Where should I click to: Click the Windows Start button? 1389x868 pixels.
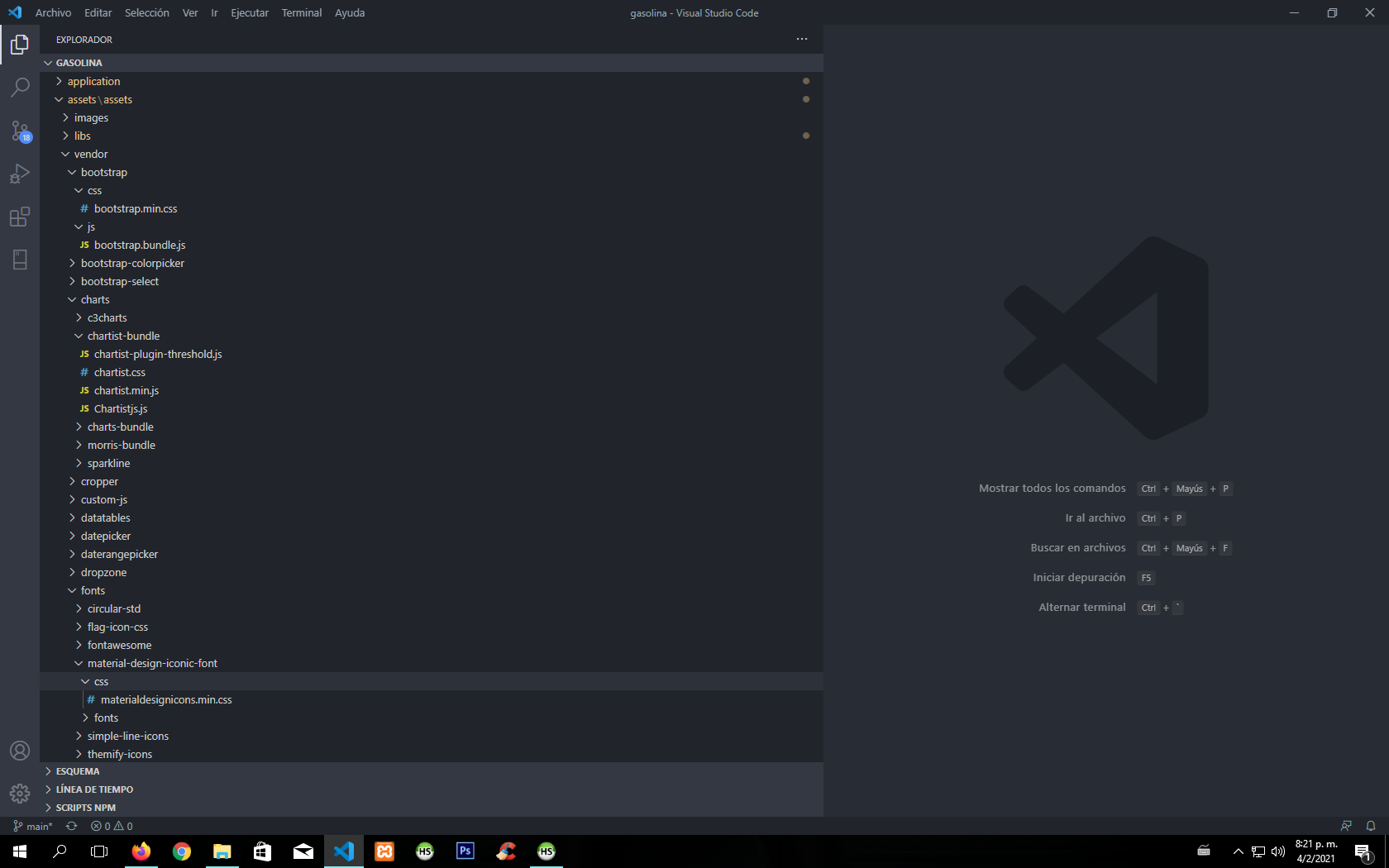[x=20, y=851]
